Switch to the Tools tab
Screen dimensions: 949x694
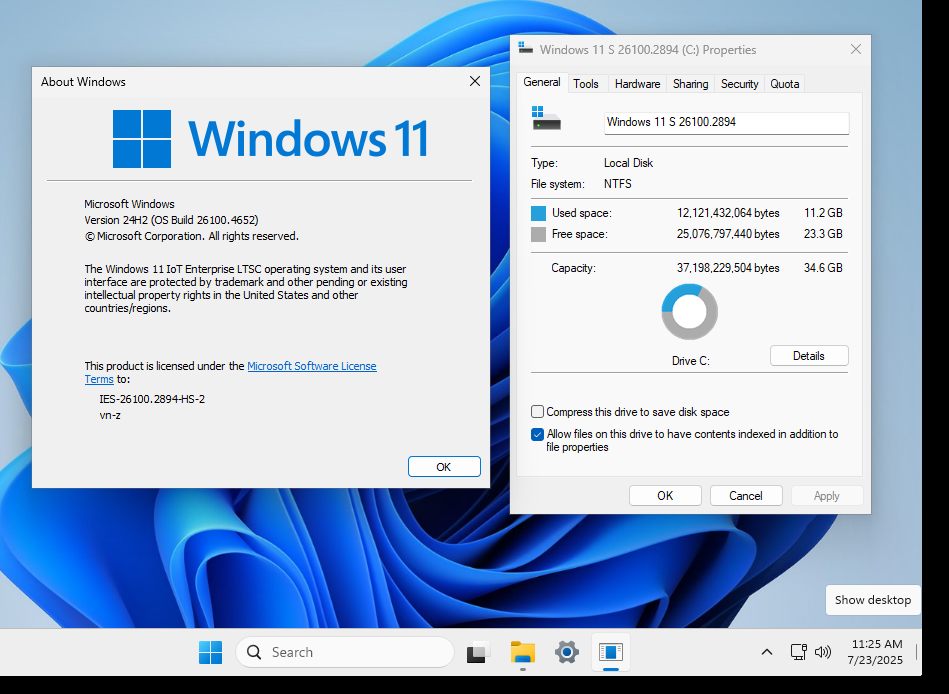586,83
